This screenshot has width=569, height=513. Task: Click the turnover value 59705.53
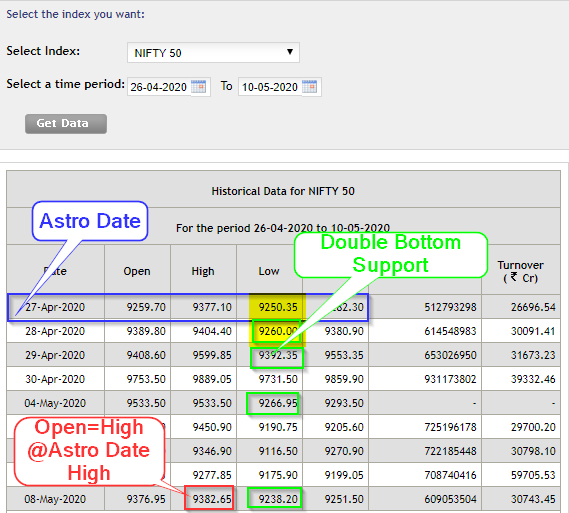point(533,475)
